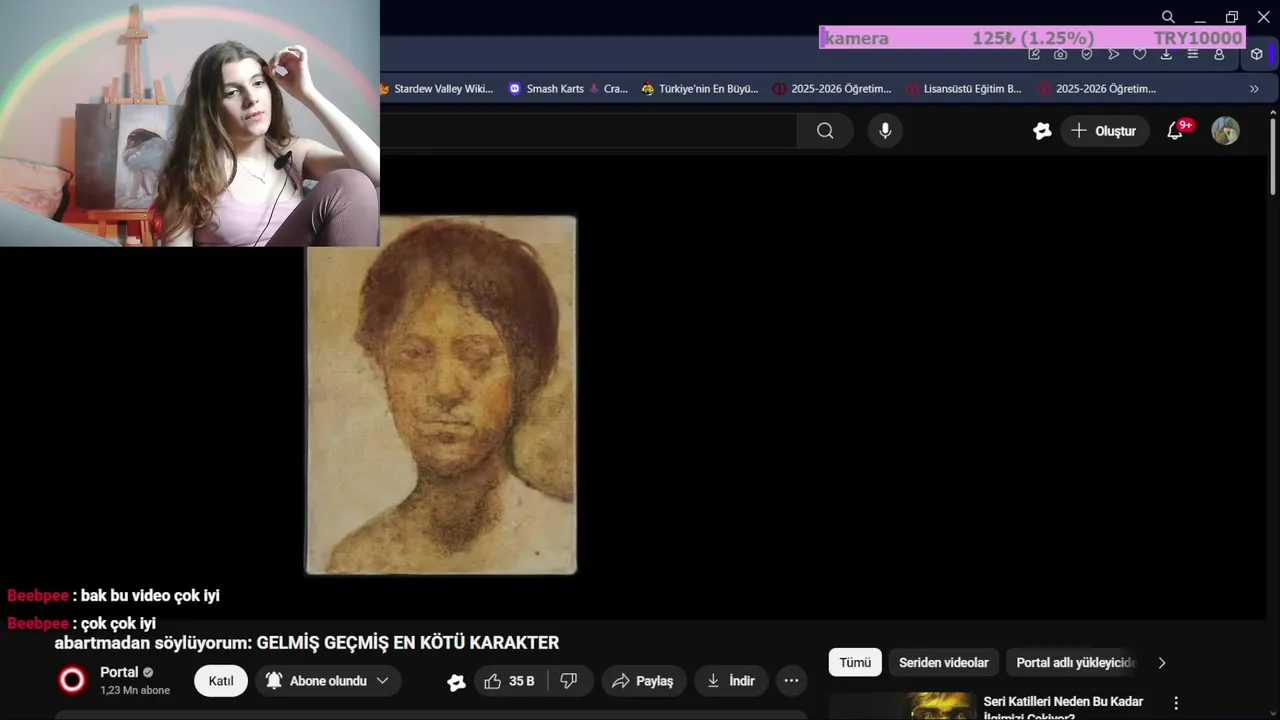Image resolution: width=1280 pixels, height=720 pixels.
Task: Click the Beebpee message çok çok iyi
Action: [81, 623]
